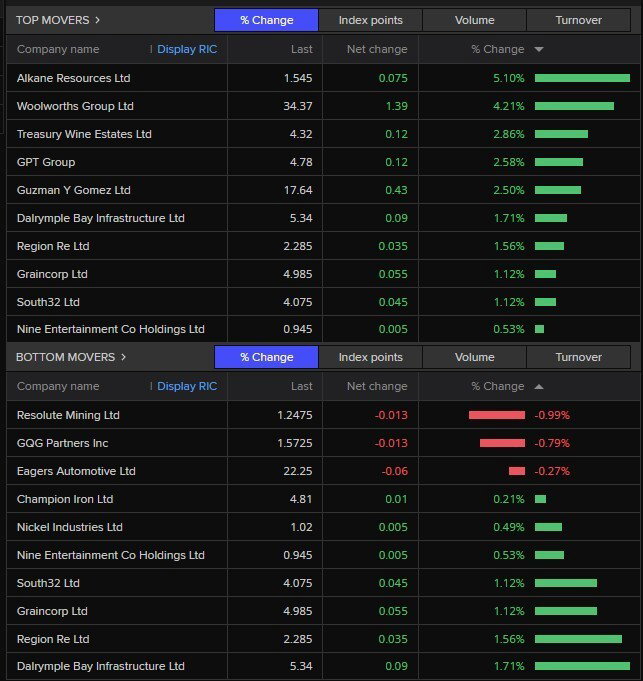Screen dimensions: 643x681
Task: Open Nickel Industries Ltd
Action: (69, 527)
